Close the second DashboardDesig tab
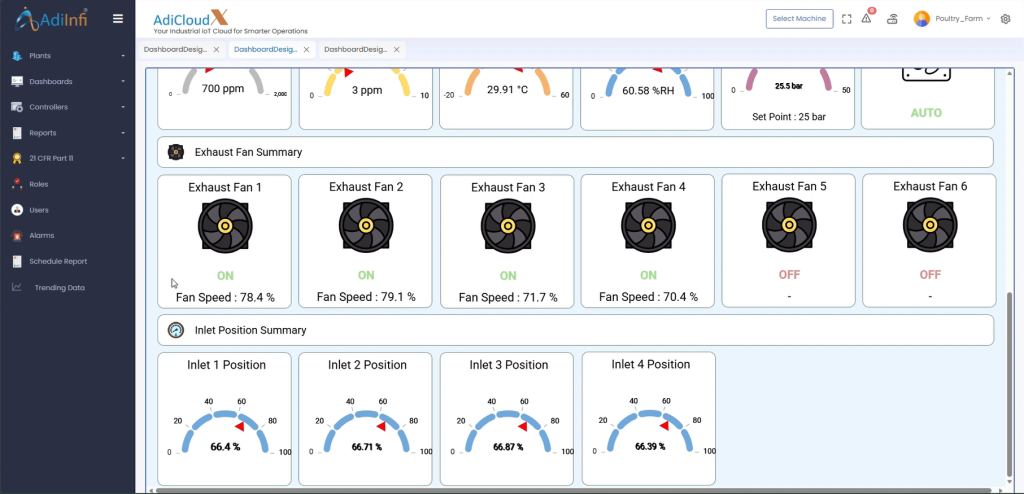The height and width of the screenshot is (494, 1024). (306, 50)
